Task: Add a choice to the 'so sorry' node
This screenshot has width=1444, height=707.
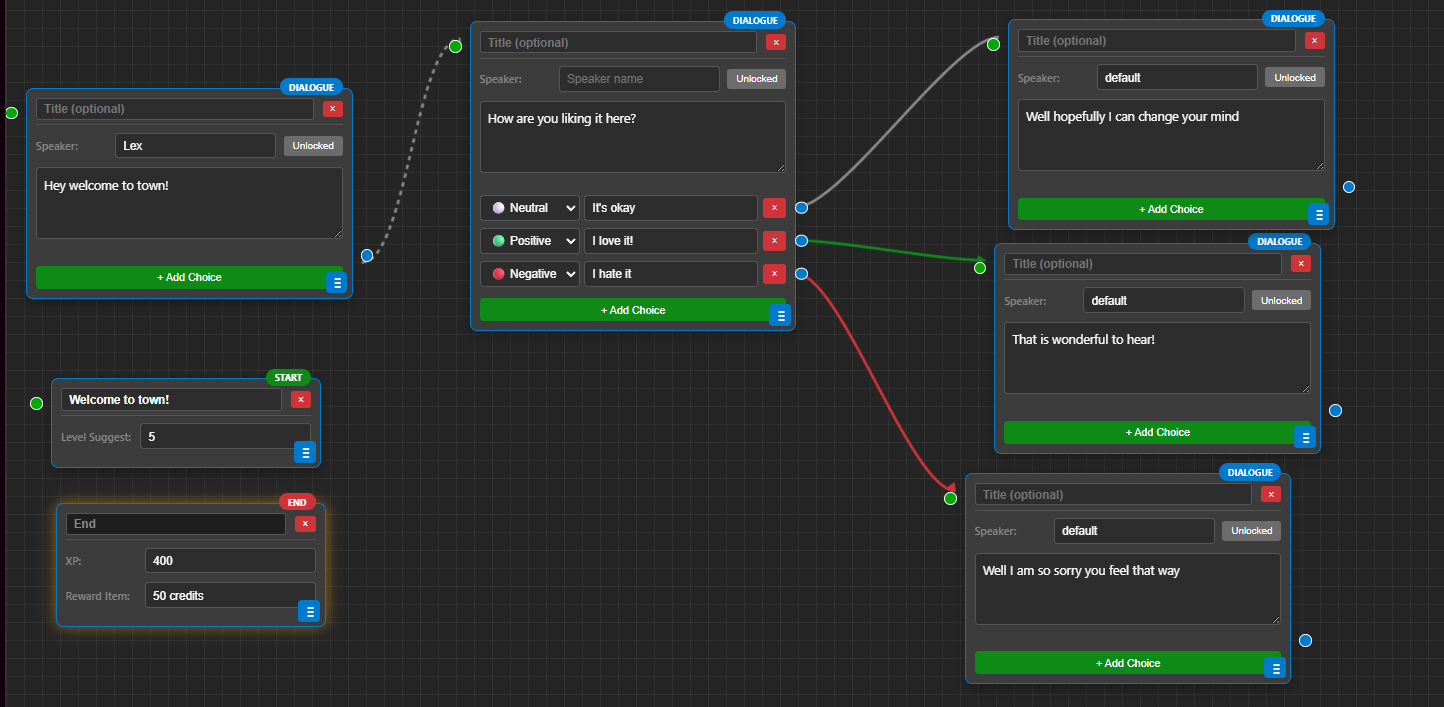Action: [x=1128, y=663]
